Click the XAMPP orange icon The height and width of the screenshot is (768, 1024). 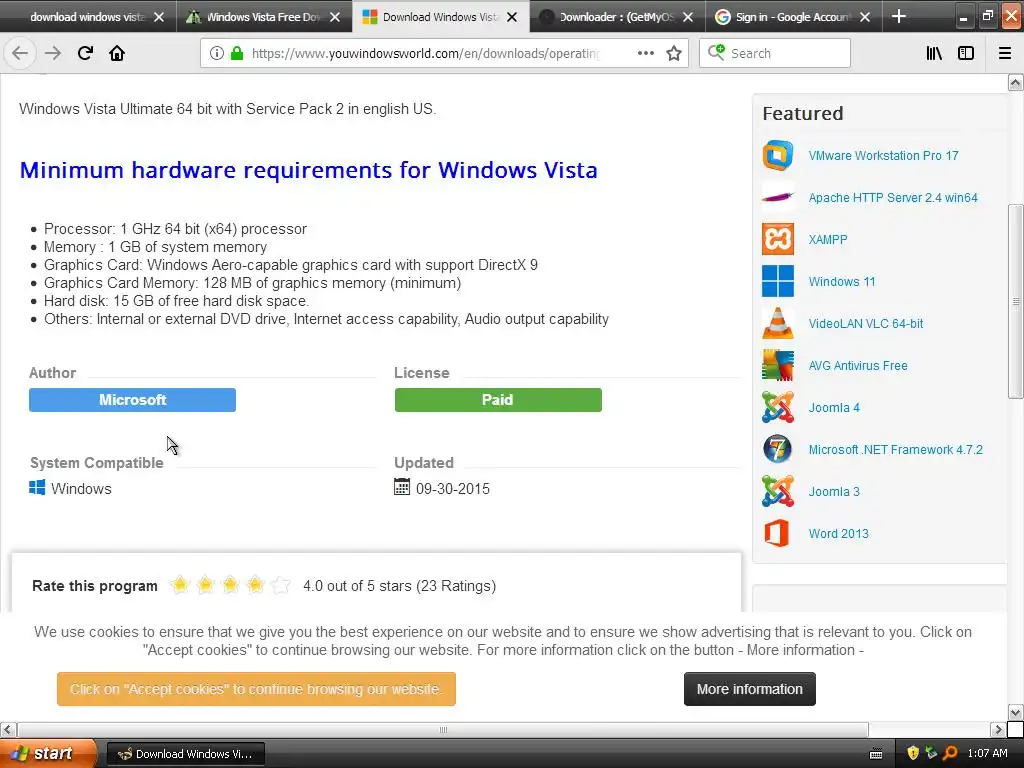coord(778,239)
